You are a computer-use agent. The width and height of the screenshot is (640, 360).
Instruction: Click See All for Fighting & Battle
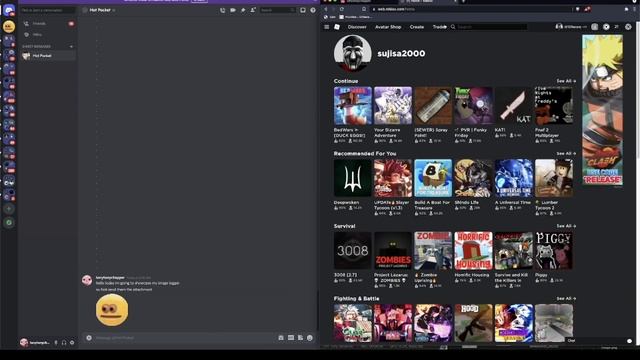click(x=566, y=299)
